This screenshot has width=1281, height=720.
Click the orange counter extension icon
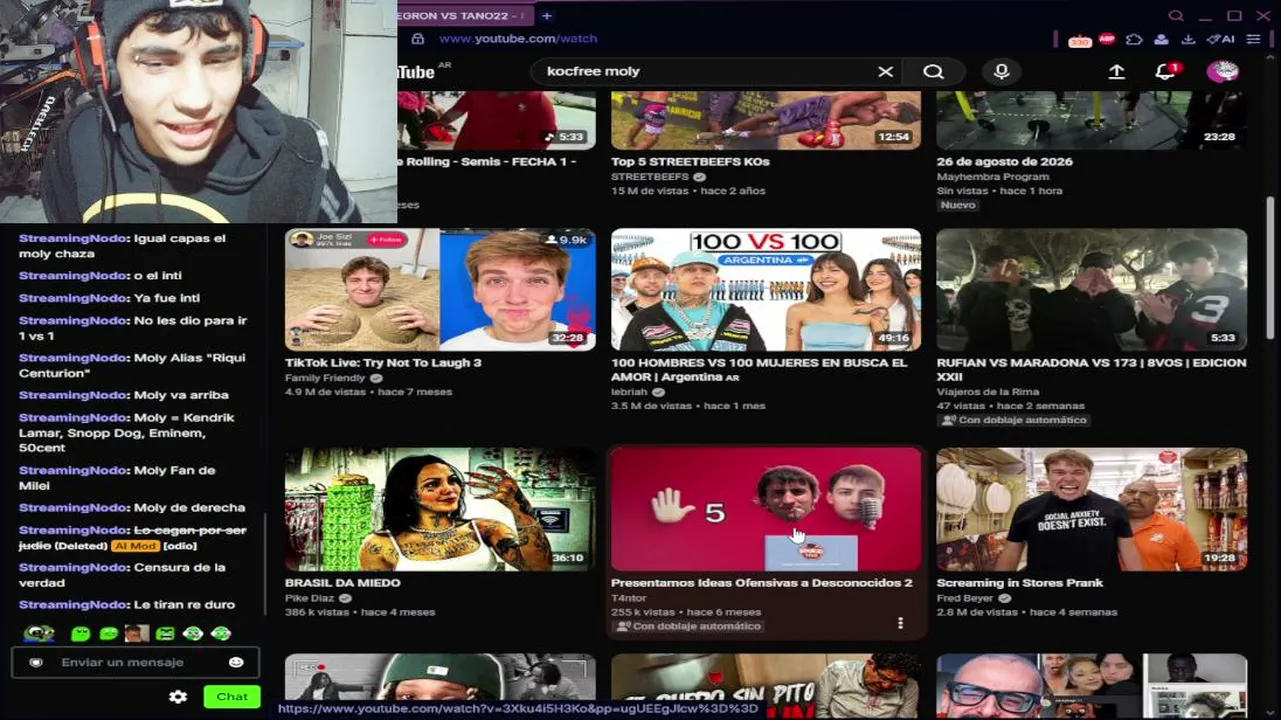1079,40
